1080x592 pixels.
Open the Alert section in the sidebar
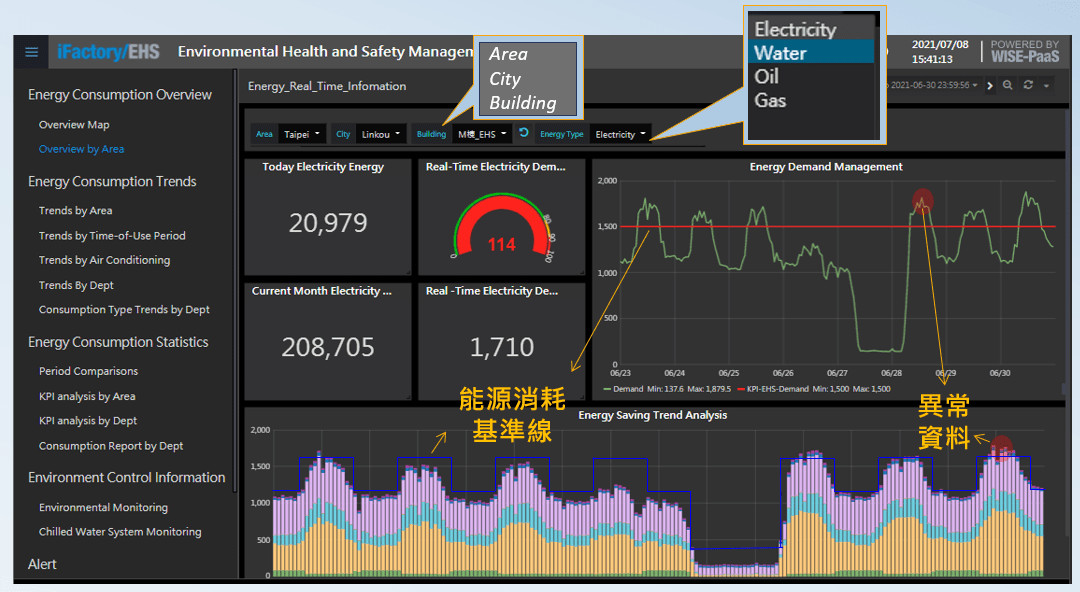42,564
